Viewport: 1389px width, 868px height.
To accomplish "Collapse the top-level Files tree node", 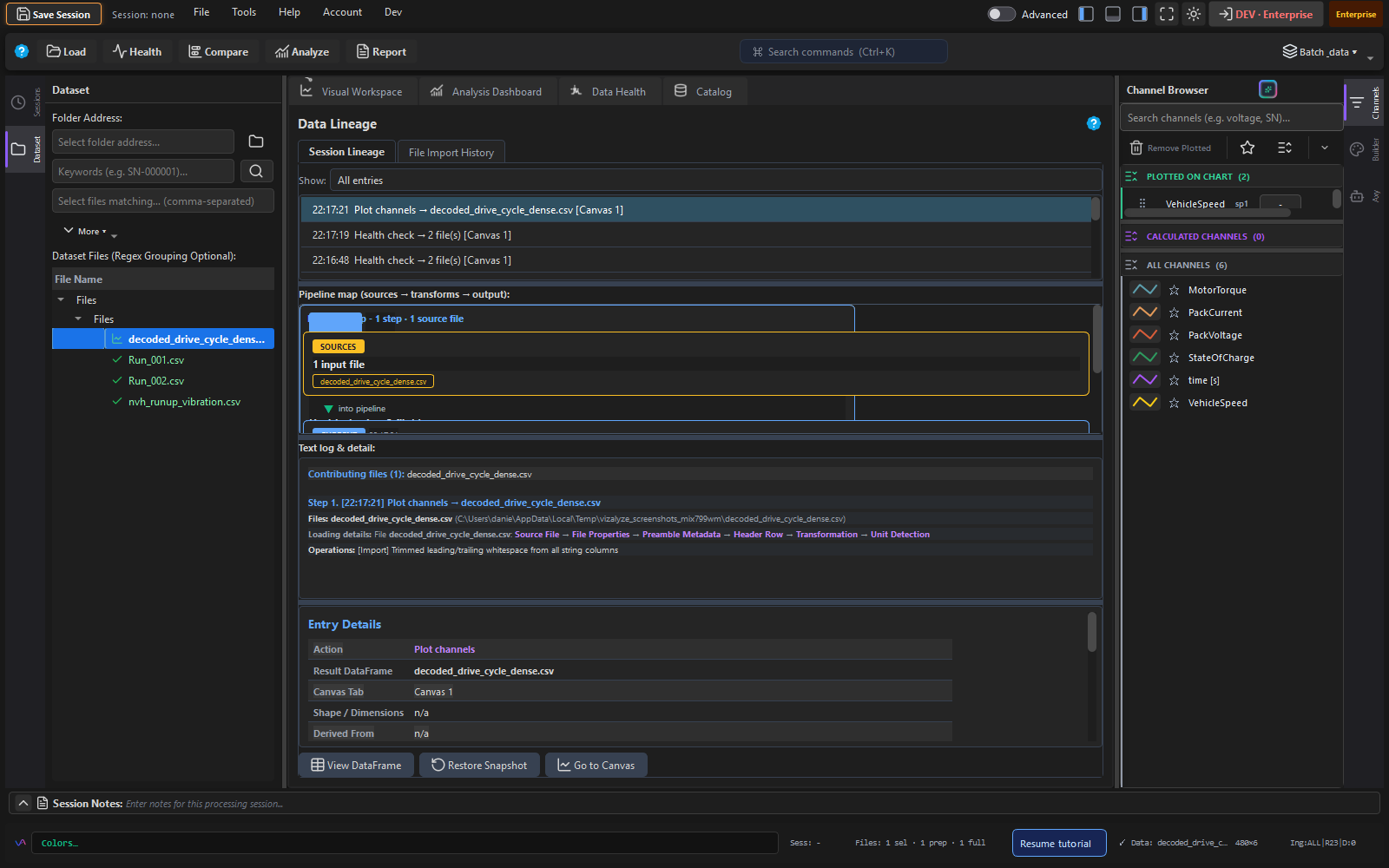I will (61, 299).
